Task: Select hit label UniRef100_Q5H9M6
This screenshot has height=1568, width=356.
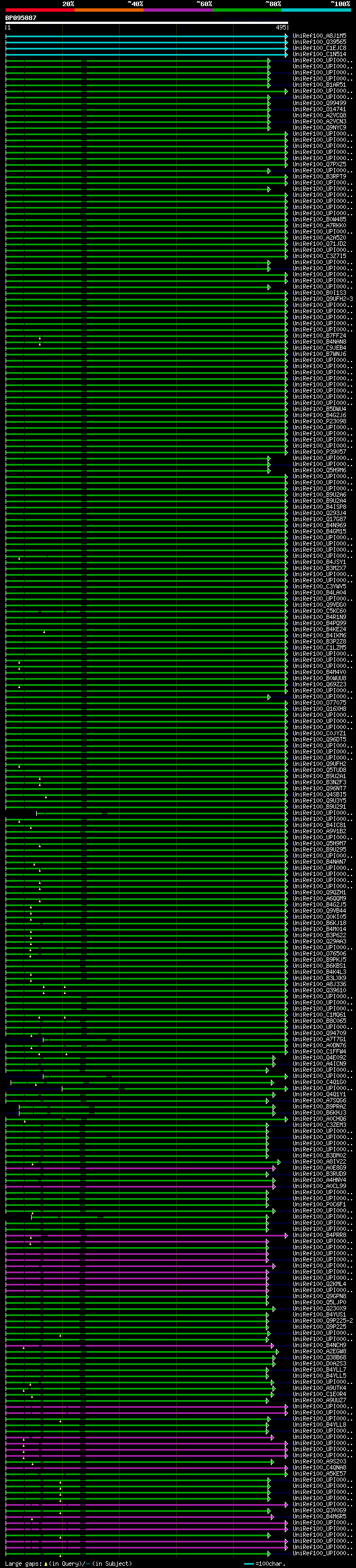Action: coord(319,470)
